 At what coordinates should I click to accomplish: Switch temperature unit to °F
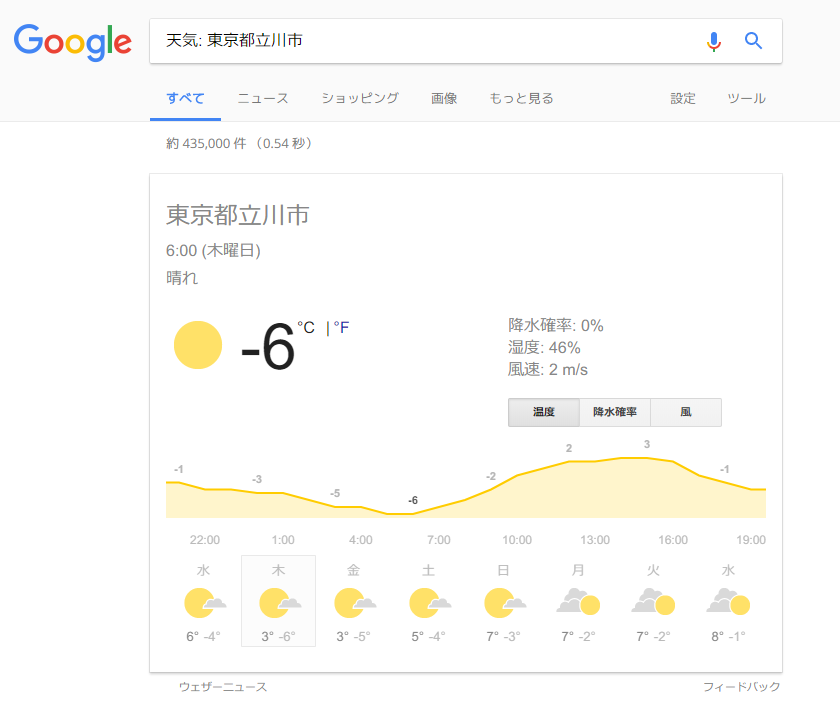[341, 327]
